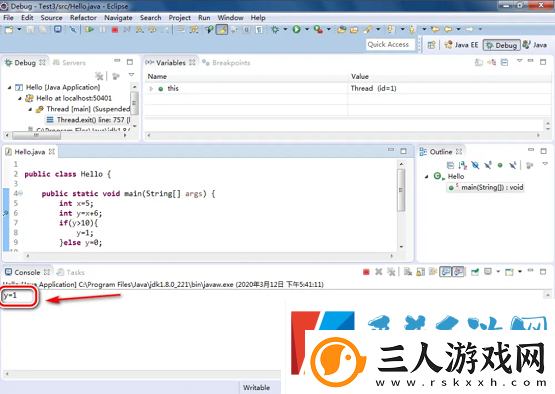Click the Step Into toolbar icon
Screen dimensions: 555x394
[x=140, y=30]
